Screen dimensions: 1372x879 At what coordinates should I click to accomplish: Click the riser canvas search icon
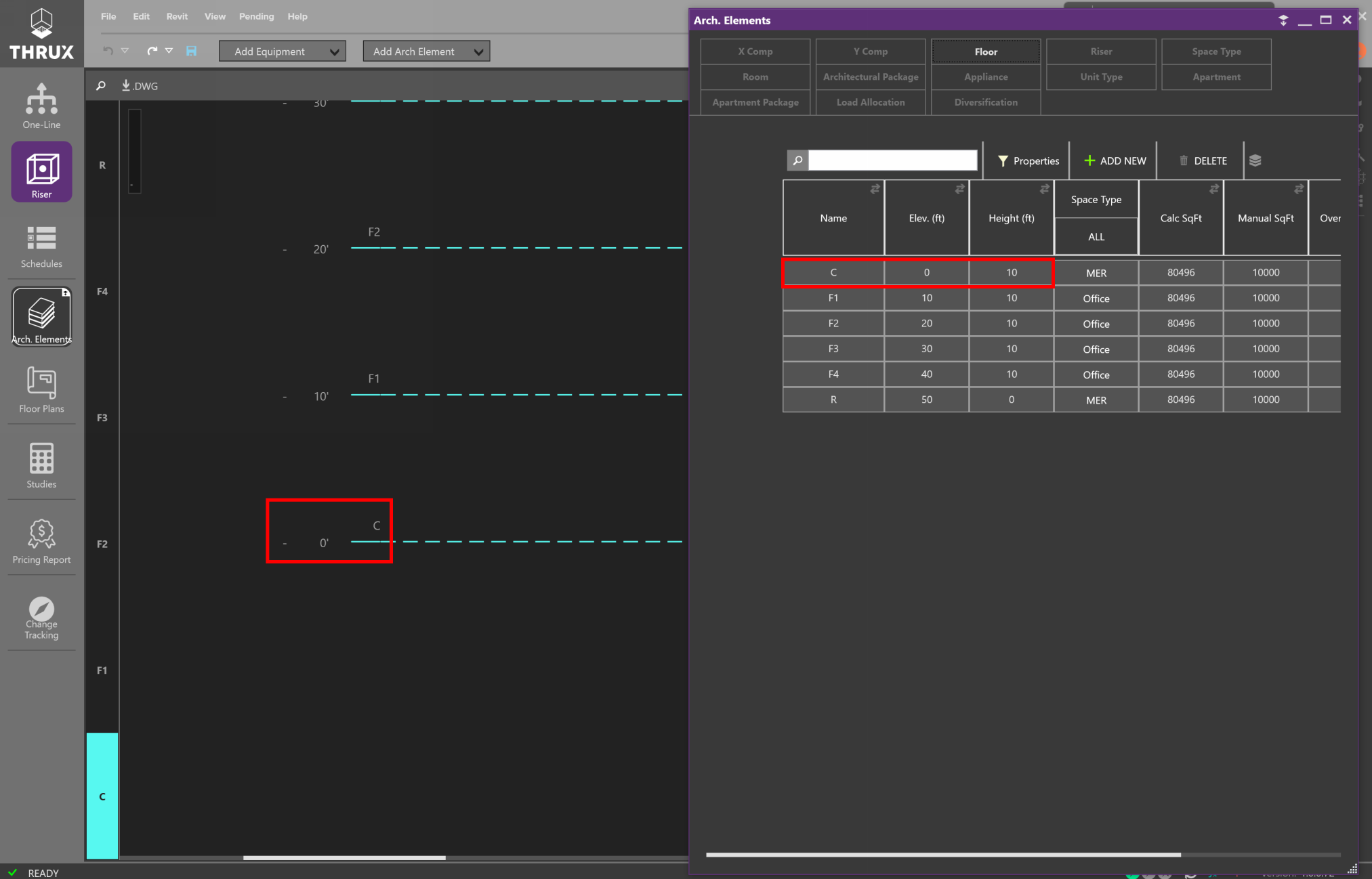(101, 86)
